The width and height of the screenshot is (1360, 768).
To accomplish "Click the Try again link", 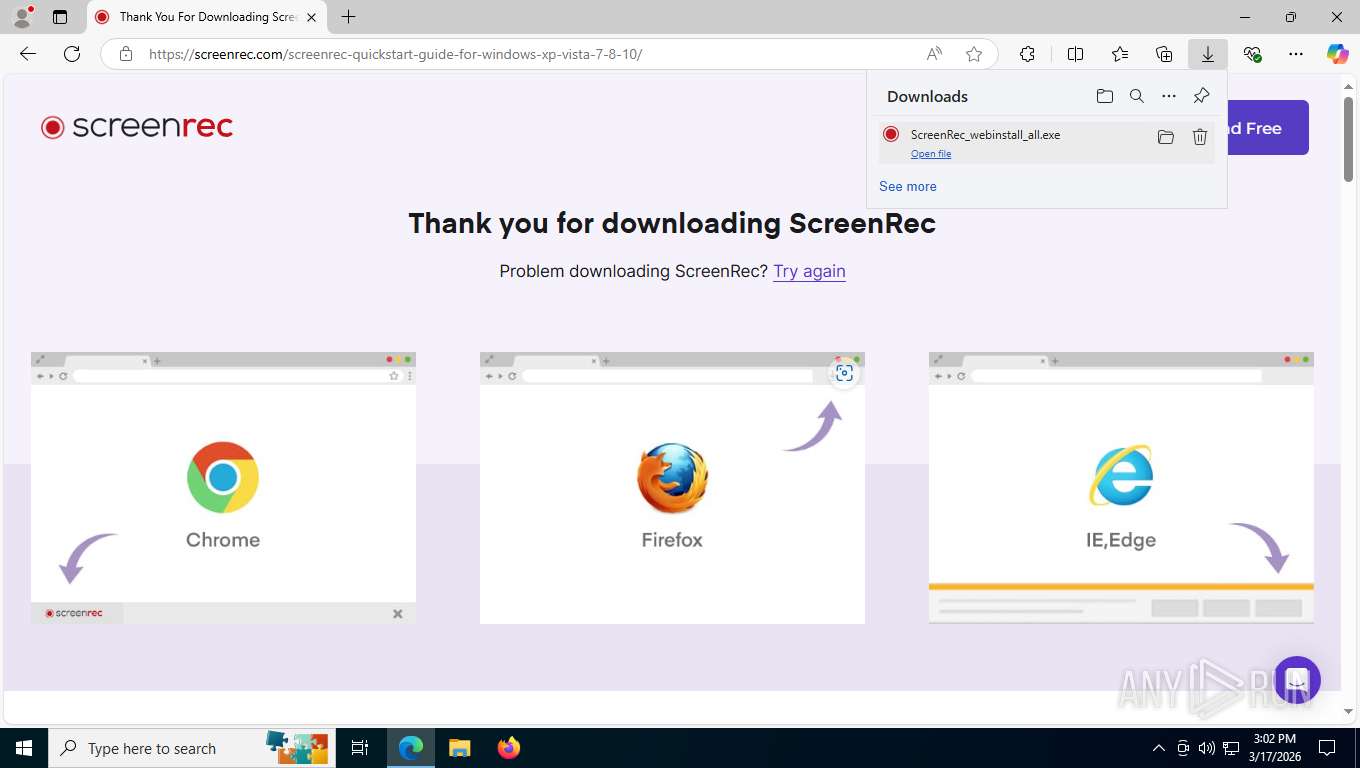I will (x=809, y=271).
